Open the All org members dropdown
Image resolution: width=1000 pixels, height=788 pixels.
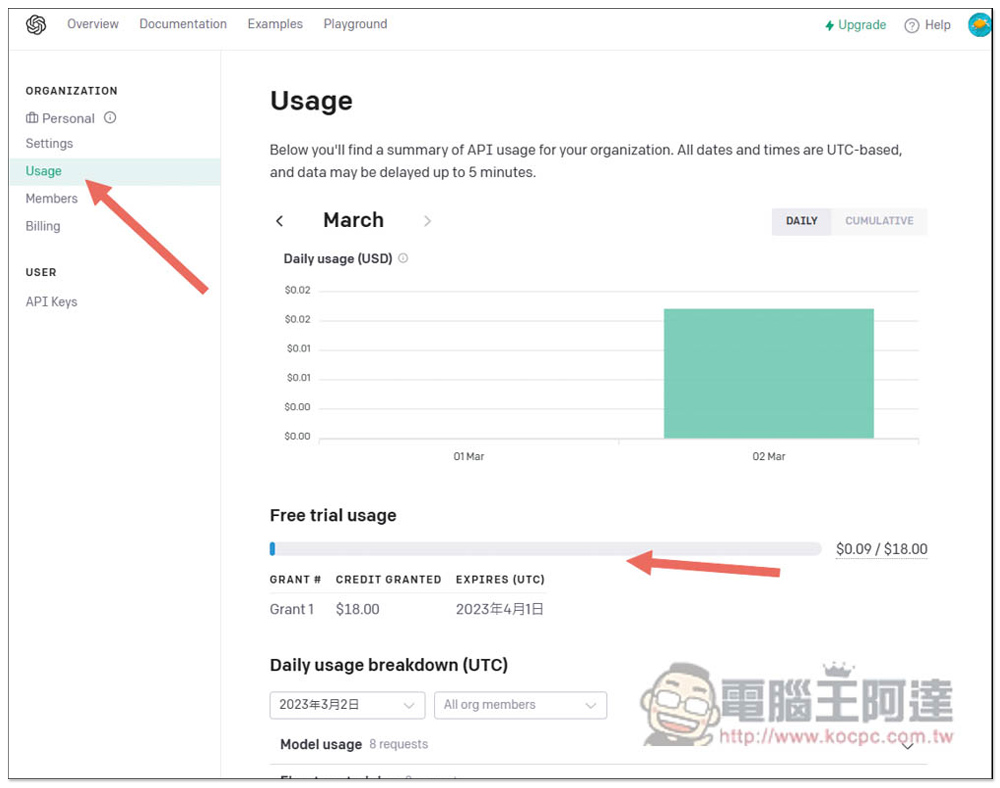tap(520, 705)
